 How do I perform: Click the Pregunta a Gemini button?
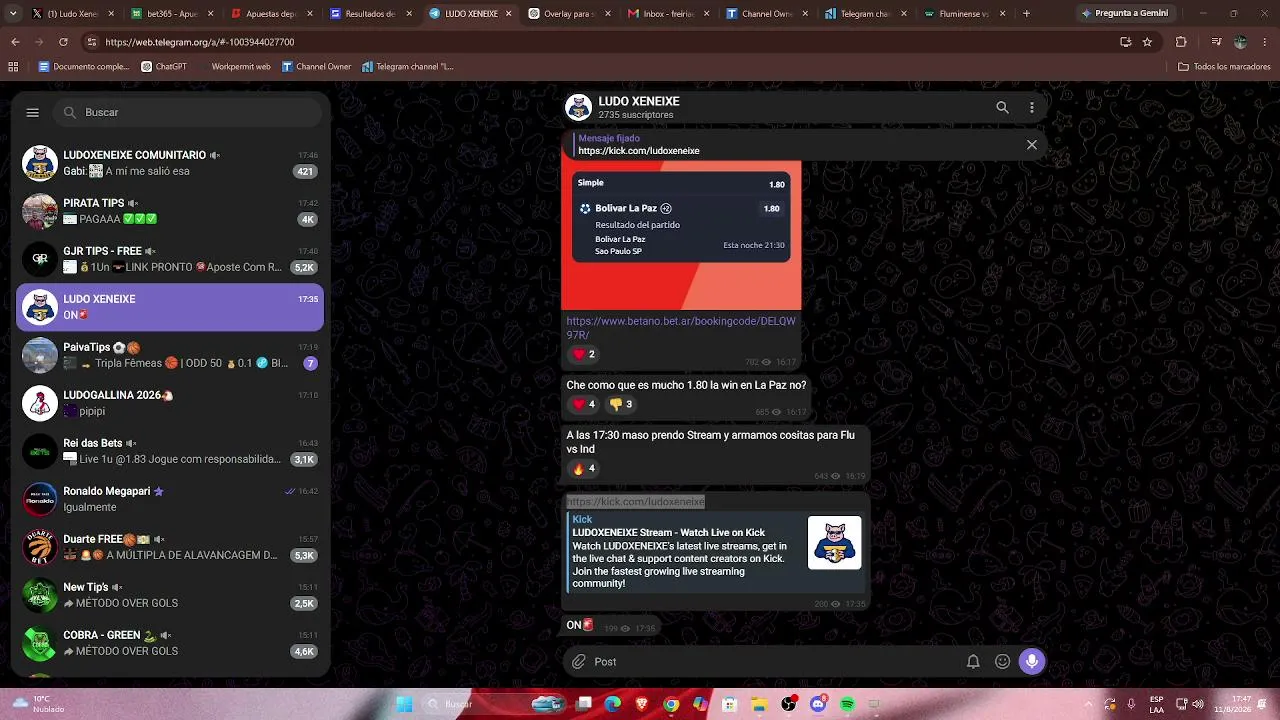(x=1123, y=14)
